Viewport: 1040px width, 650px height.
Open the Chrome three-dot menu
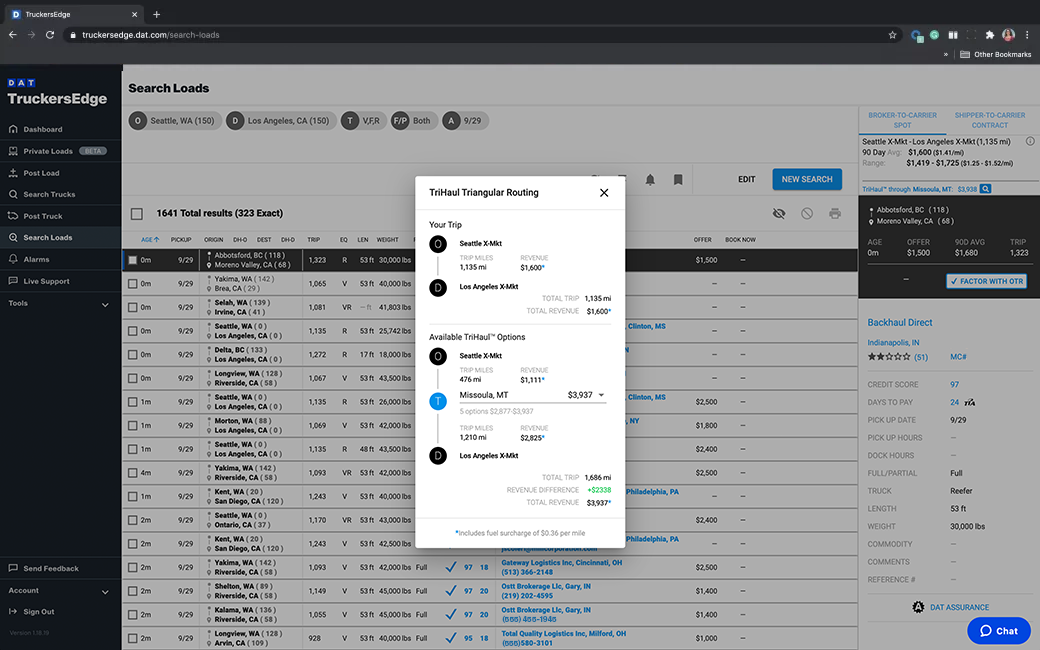[x=1027, y=34]
